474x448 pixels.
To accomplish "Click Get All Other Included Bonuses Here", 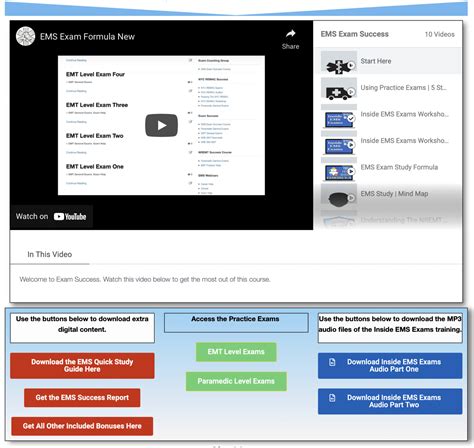I will [x=82, y=426].
